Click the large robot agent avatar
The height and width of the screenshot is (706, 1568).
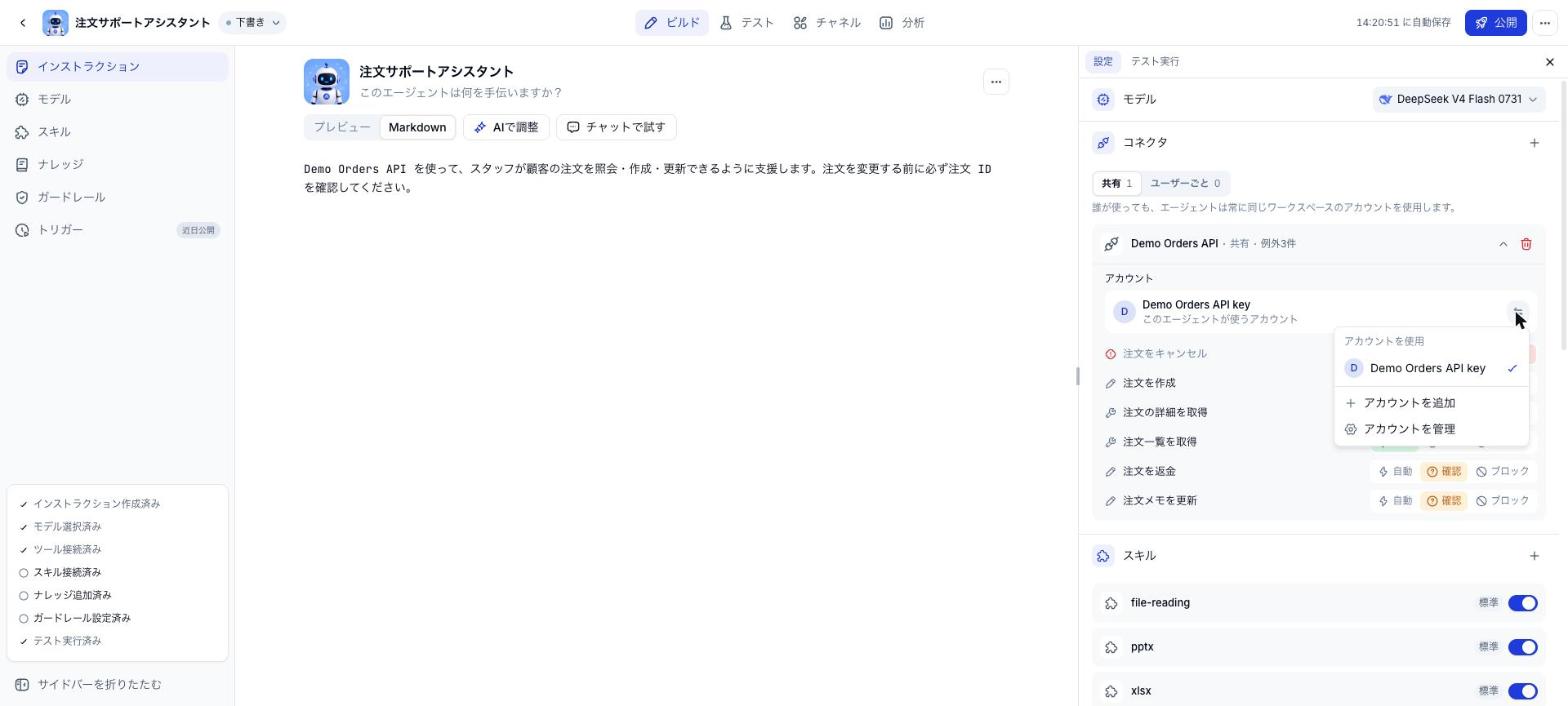pos(327,82)
